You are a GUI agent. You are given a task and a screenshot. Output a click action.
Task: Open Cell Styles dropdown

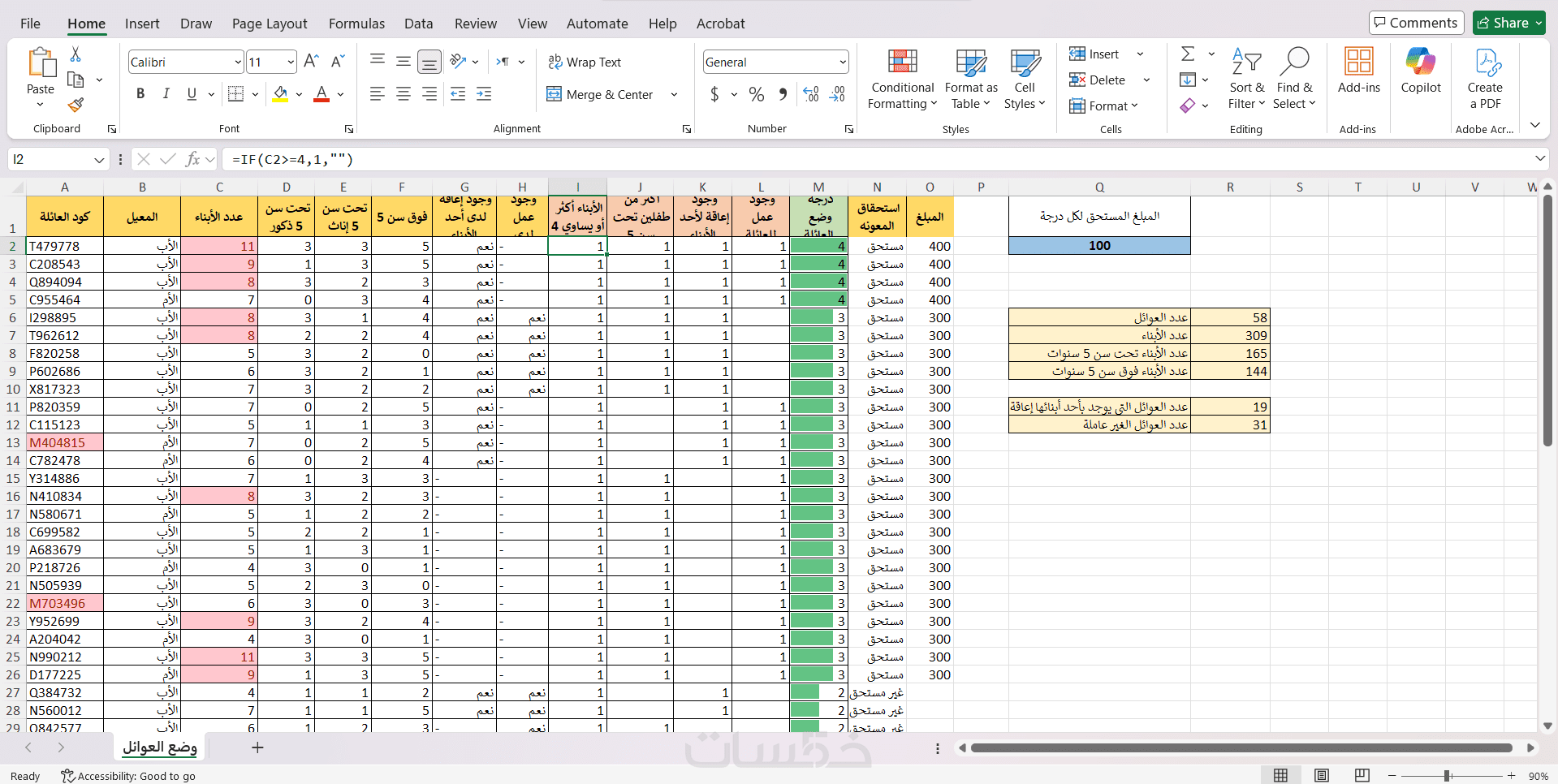pyautogui.click(x=1025, y=78)
